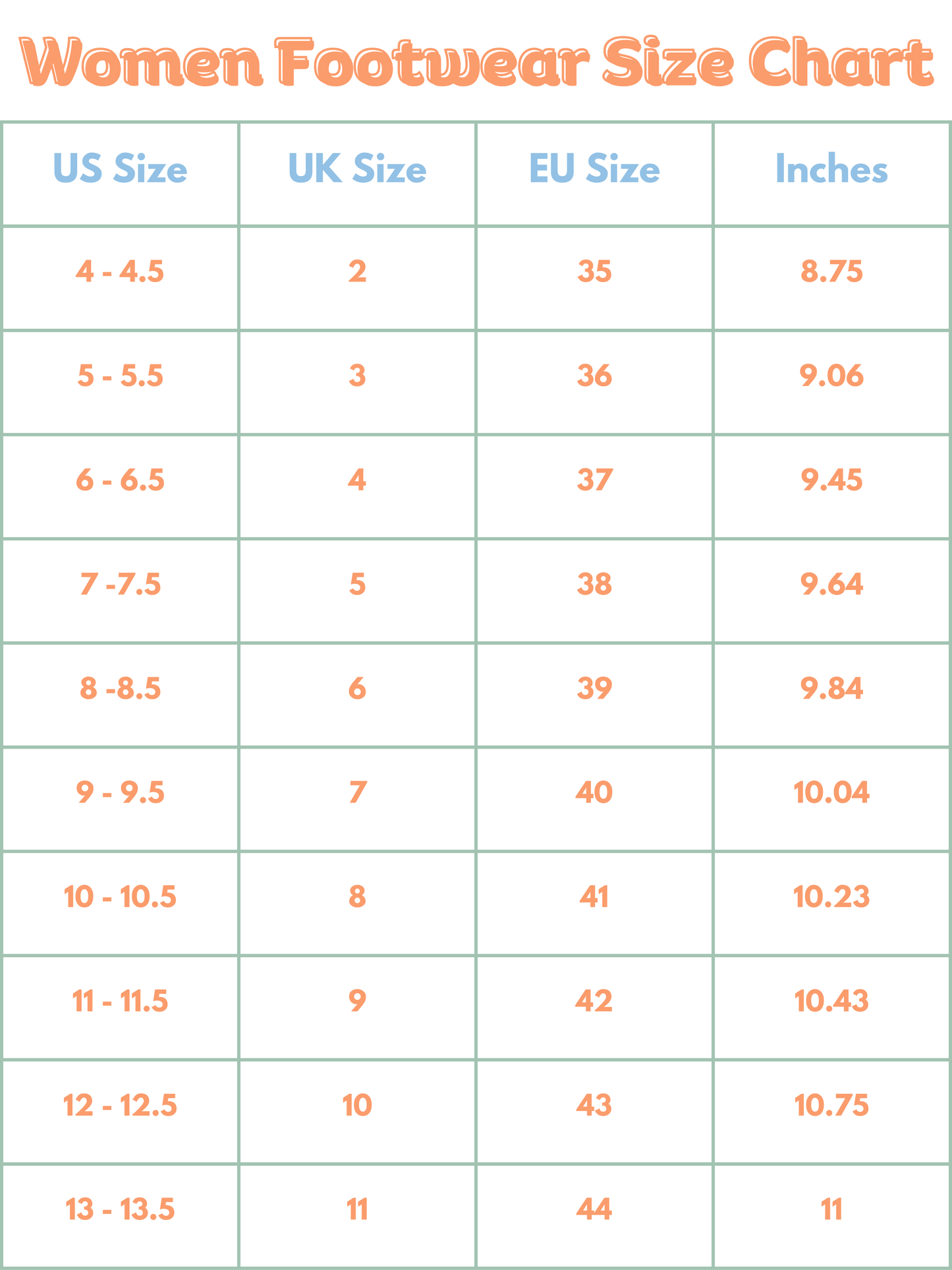Select the 9.06 inches cell

click(x=831, y=376)
